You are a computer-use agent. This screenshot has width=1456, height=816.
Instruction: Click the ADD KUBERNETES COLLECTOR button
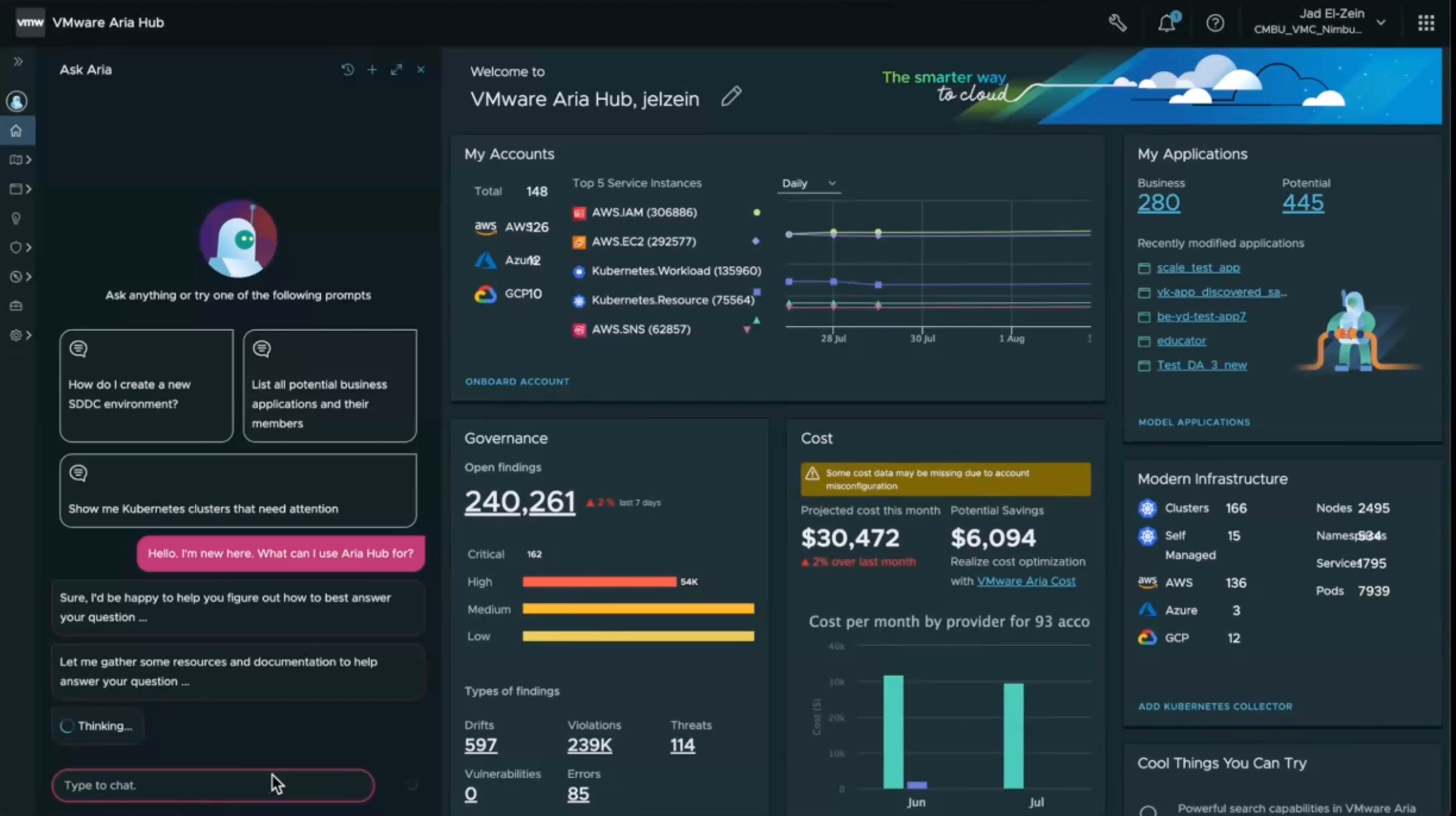(1214, 706)
